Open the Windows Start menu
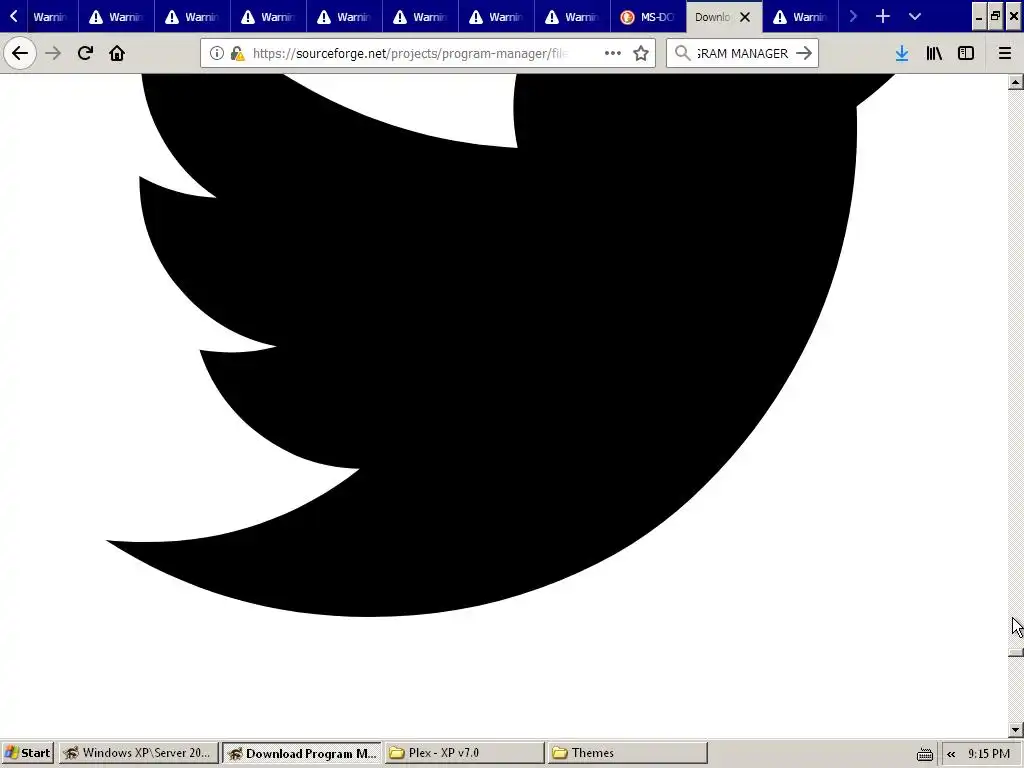The height and width of the screenshot is (768, 1024). pos(27,752)
